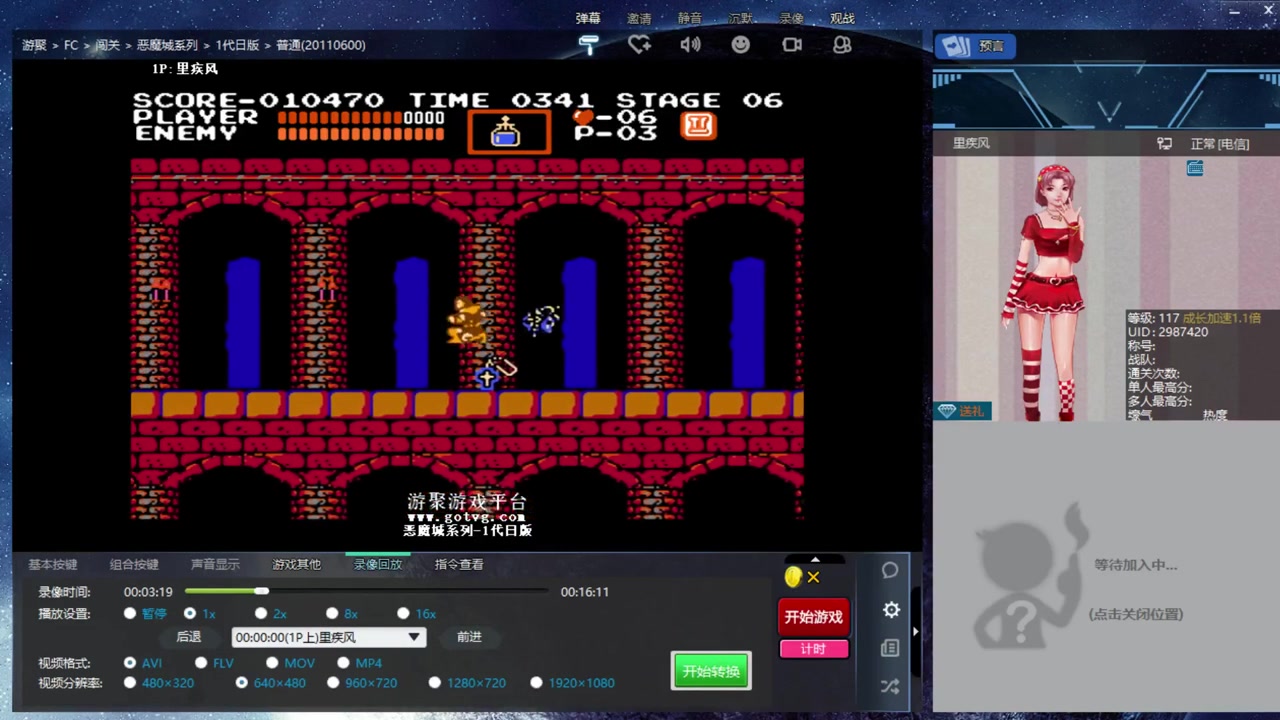Click the yellow X next to the coin
The width and height of the screenshot is (1280, 720).
tap(814, 577)
